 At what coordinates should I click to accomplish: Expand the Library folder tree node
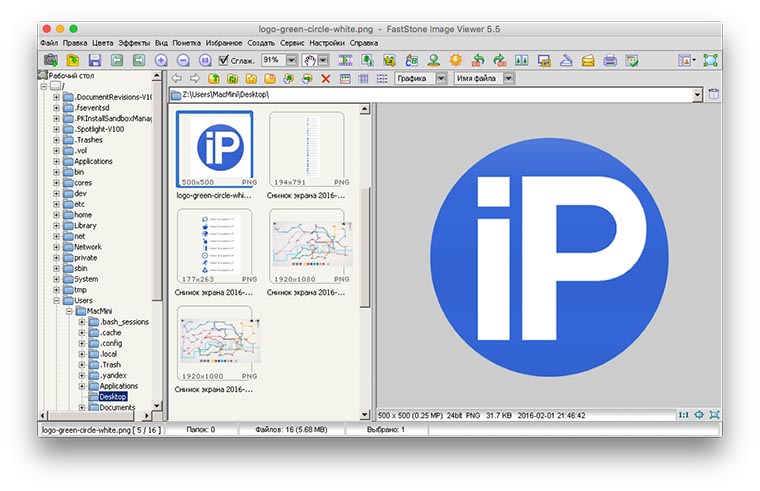tap(57, 226)
